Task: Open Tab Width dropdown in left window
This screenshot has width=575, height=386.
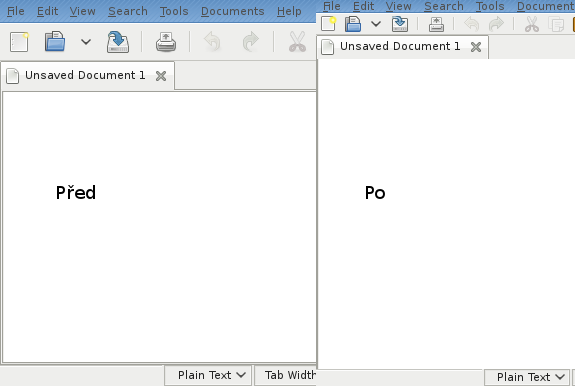Action: 286,375
